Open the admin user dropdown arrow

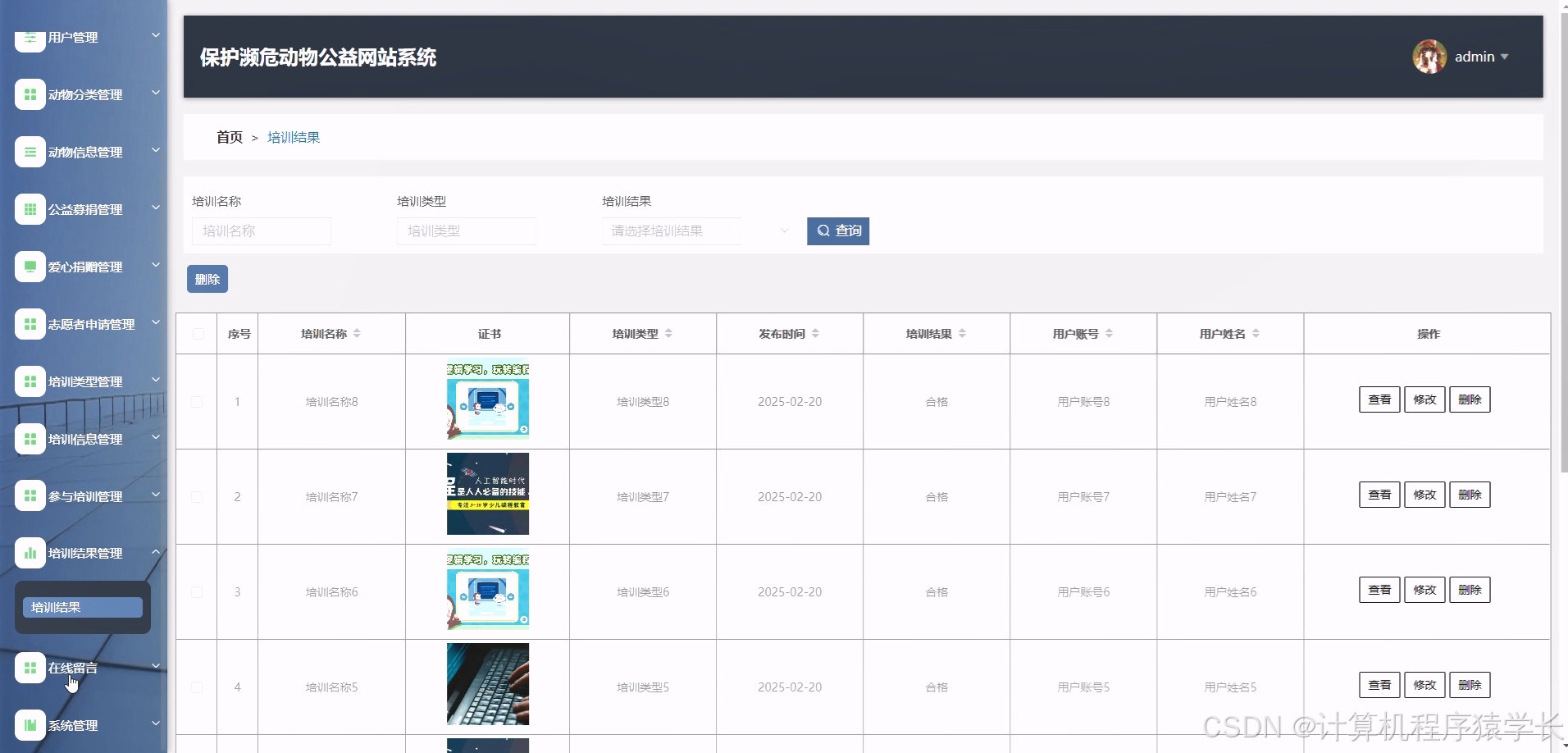(x=1505, y=57)
